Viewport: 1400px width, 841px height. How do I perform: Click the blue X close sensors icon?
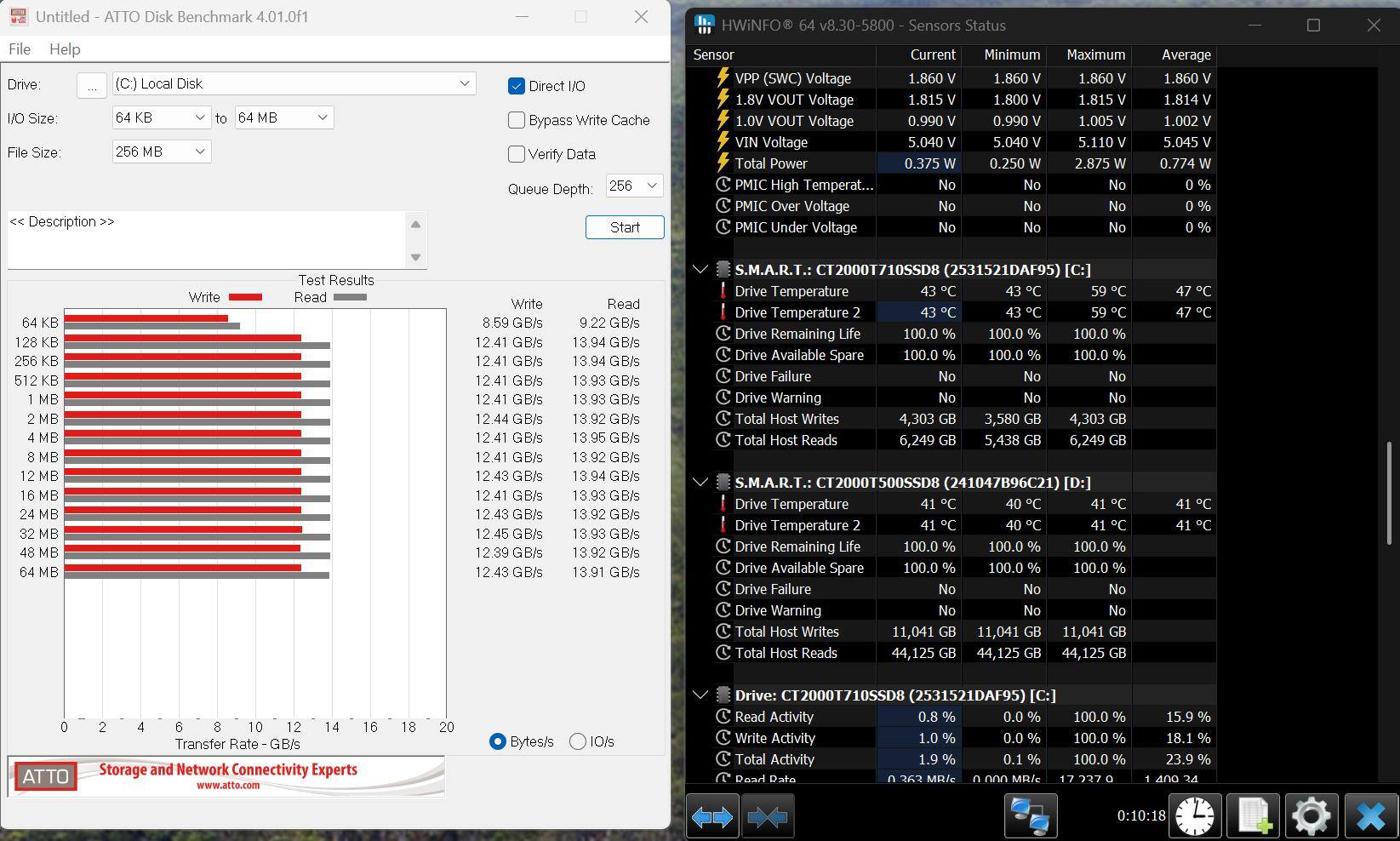point(1370,816)
